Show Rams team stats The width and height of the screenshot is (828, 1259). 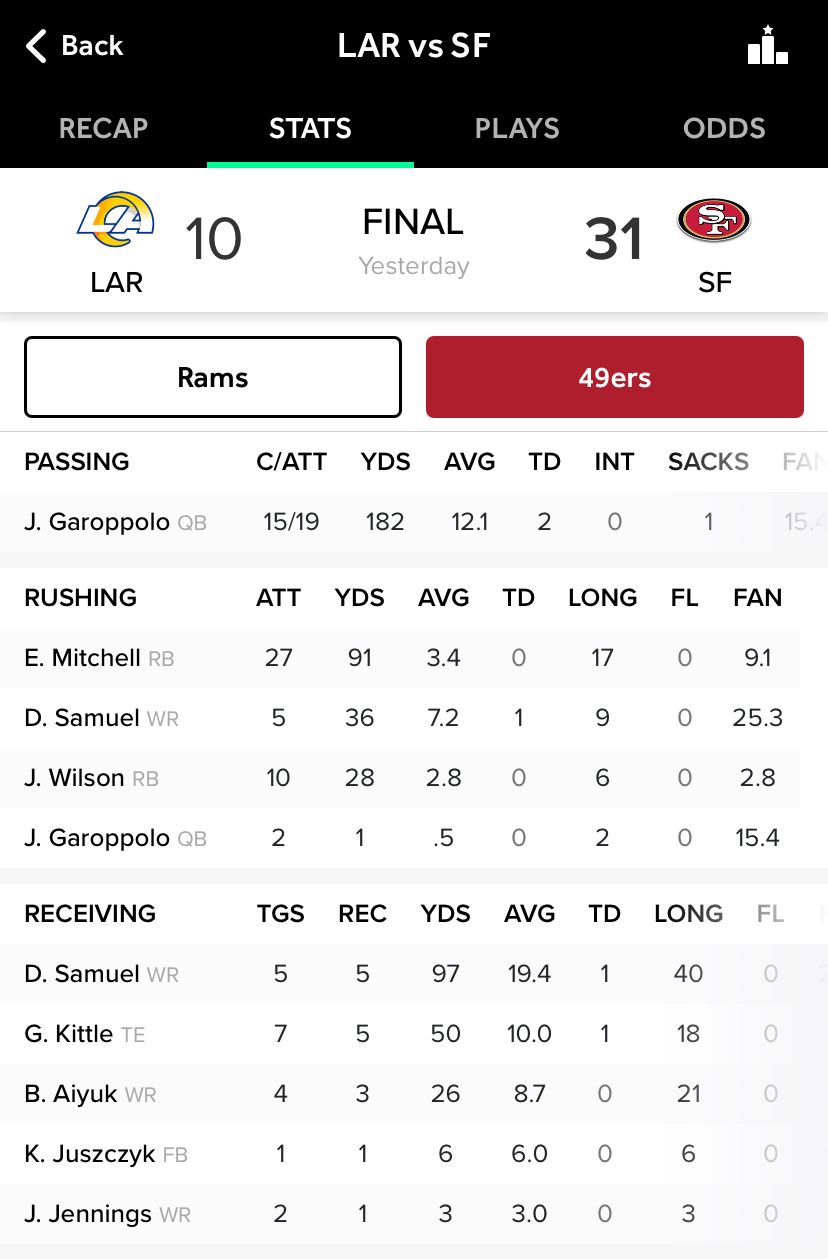(x=213, y=377)
